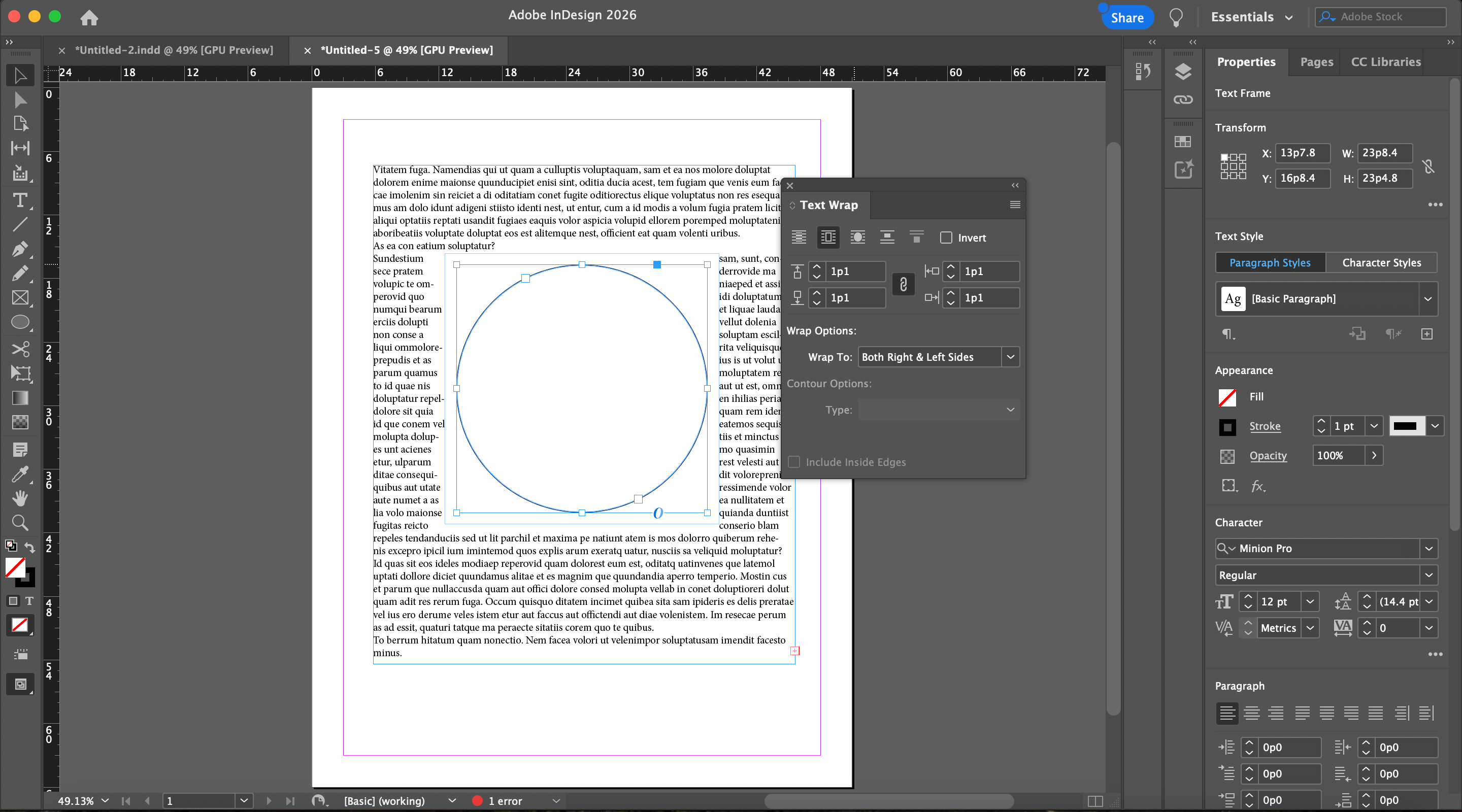Expand the Basic Paragraph style dropdown
Viewport: 1462px width, 812px height.
pyautogui.click(x=1427, y=299)
